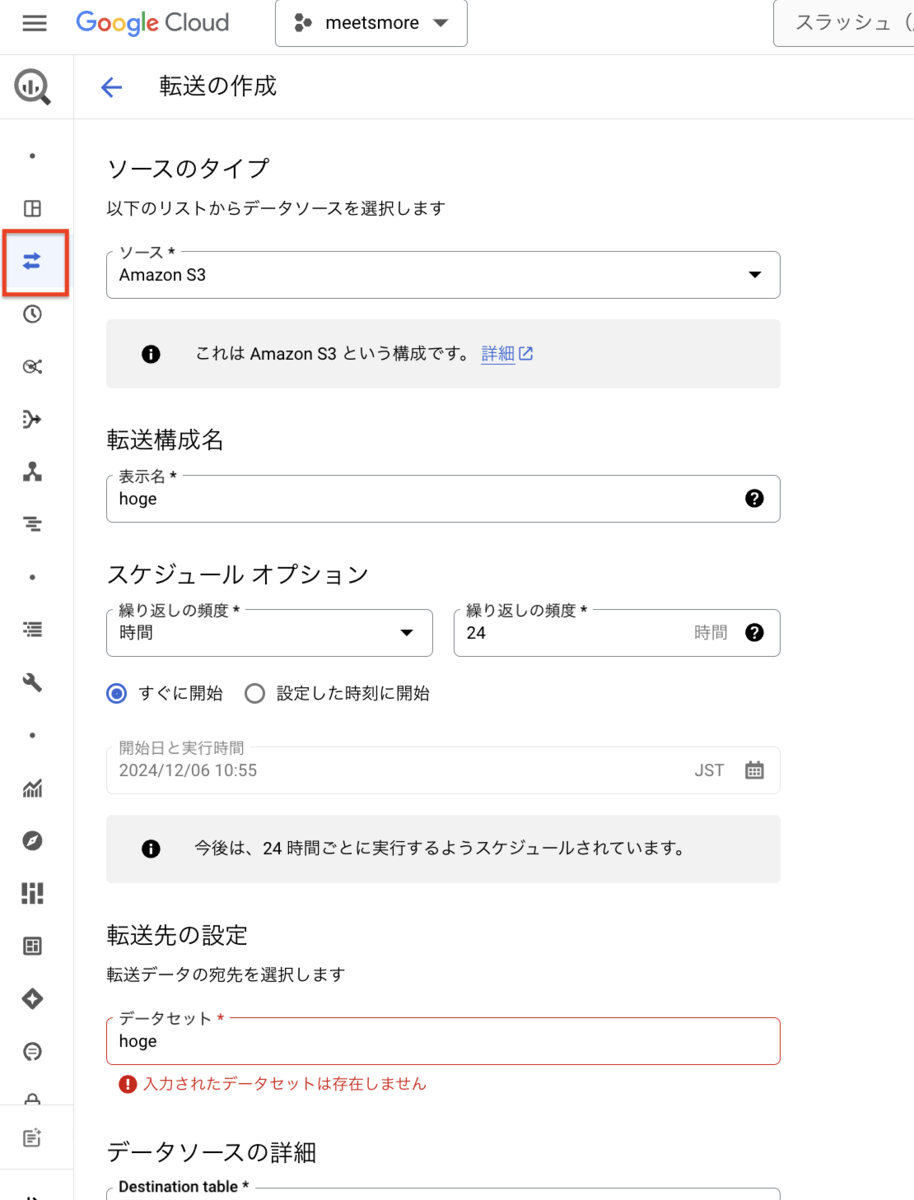Click the データセット hoge input field
The height and width of the screenshot is (1200, 914).
point(443,1041)
